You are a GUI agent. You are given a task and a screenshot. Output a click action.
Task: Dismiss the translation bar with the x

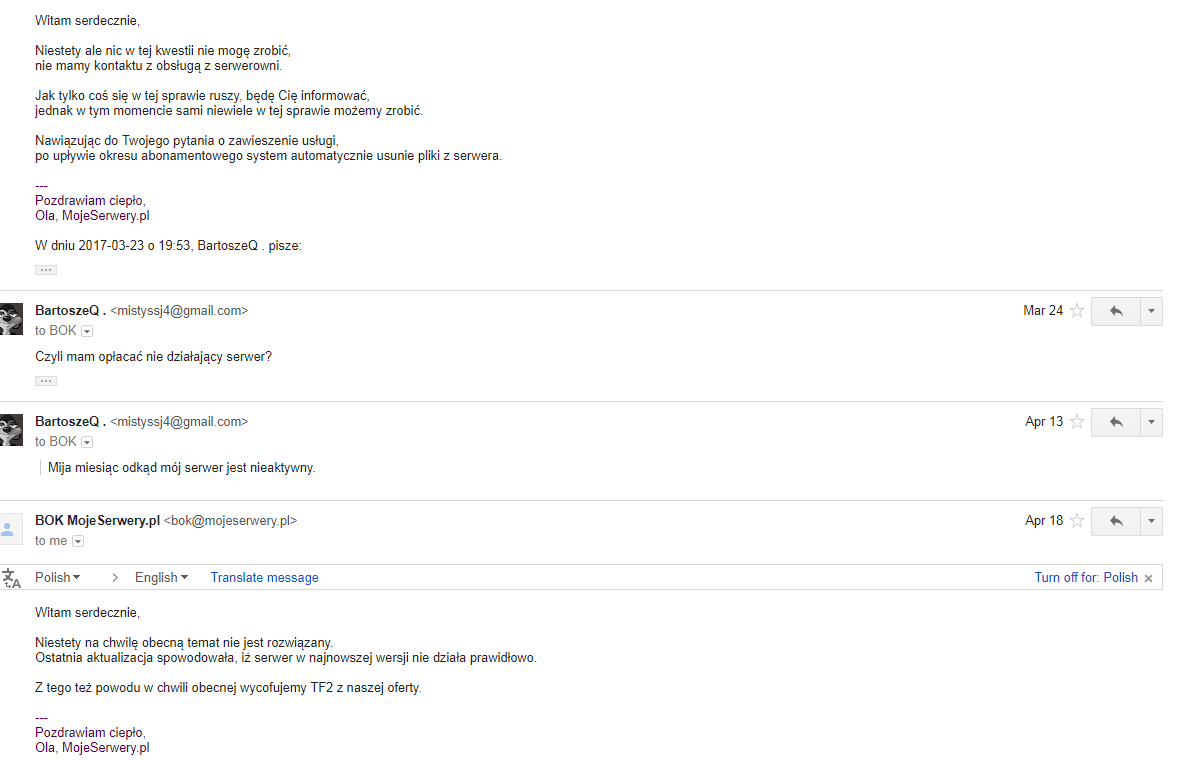pyautogui.click(x=1148, y=578)
